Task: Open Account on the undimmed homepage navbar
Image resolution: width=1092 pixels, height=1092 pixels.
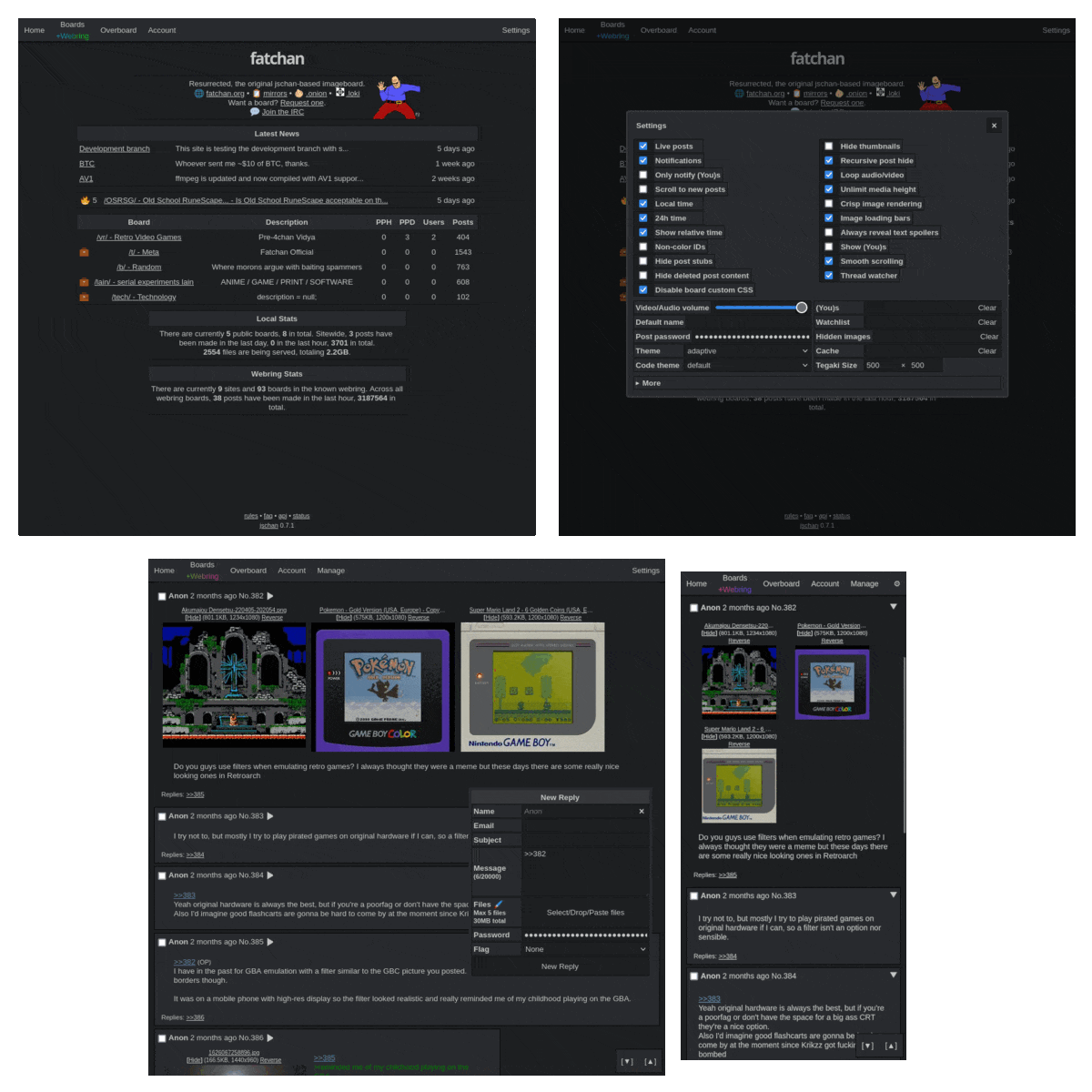Action: point(162,30)
